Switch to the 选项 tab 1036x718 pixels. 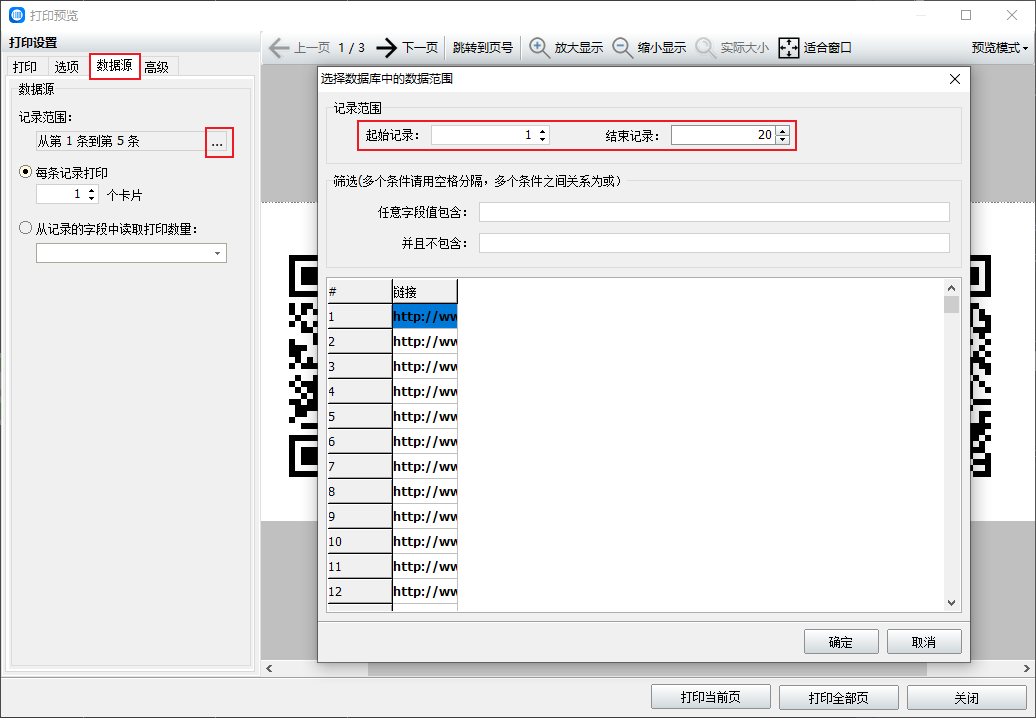(x=67, y=67)
